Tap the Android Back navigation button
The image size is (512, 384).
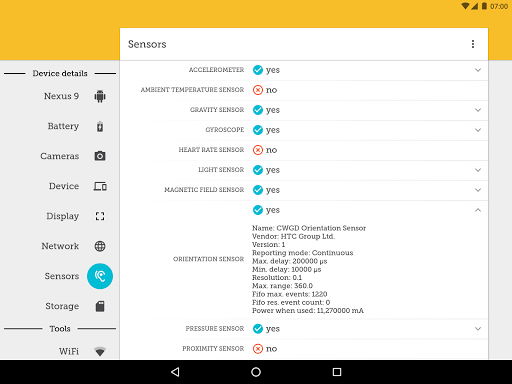(175, 372)
